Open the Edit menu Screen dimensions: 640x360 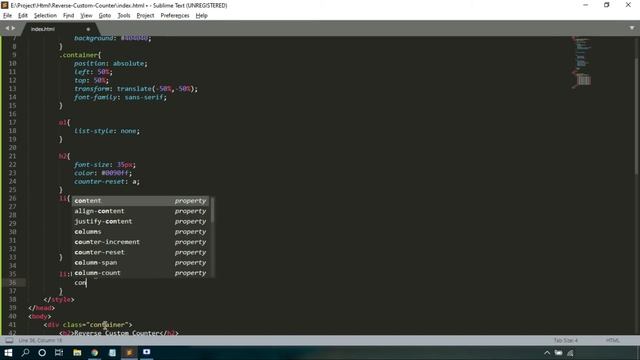point(23,16)
